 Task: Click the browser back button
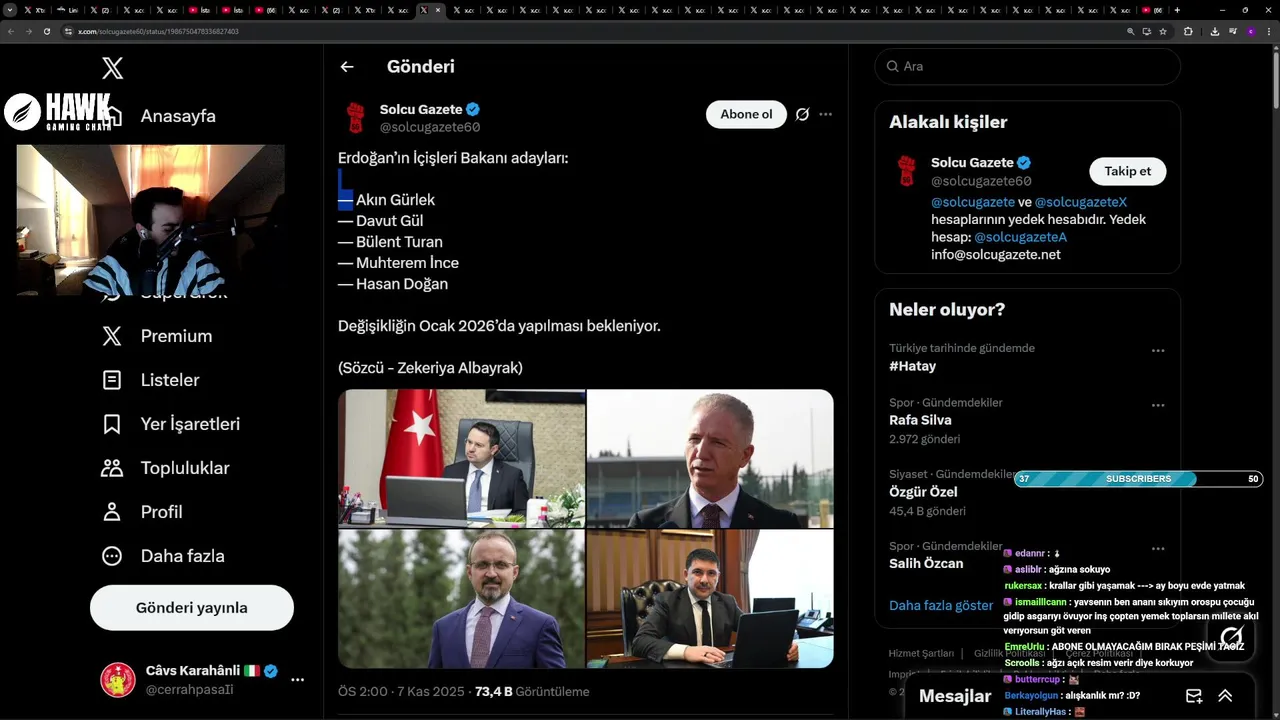(x=11, y=31)
